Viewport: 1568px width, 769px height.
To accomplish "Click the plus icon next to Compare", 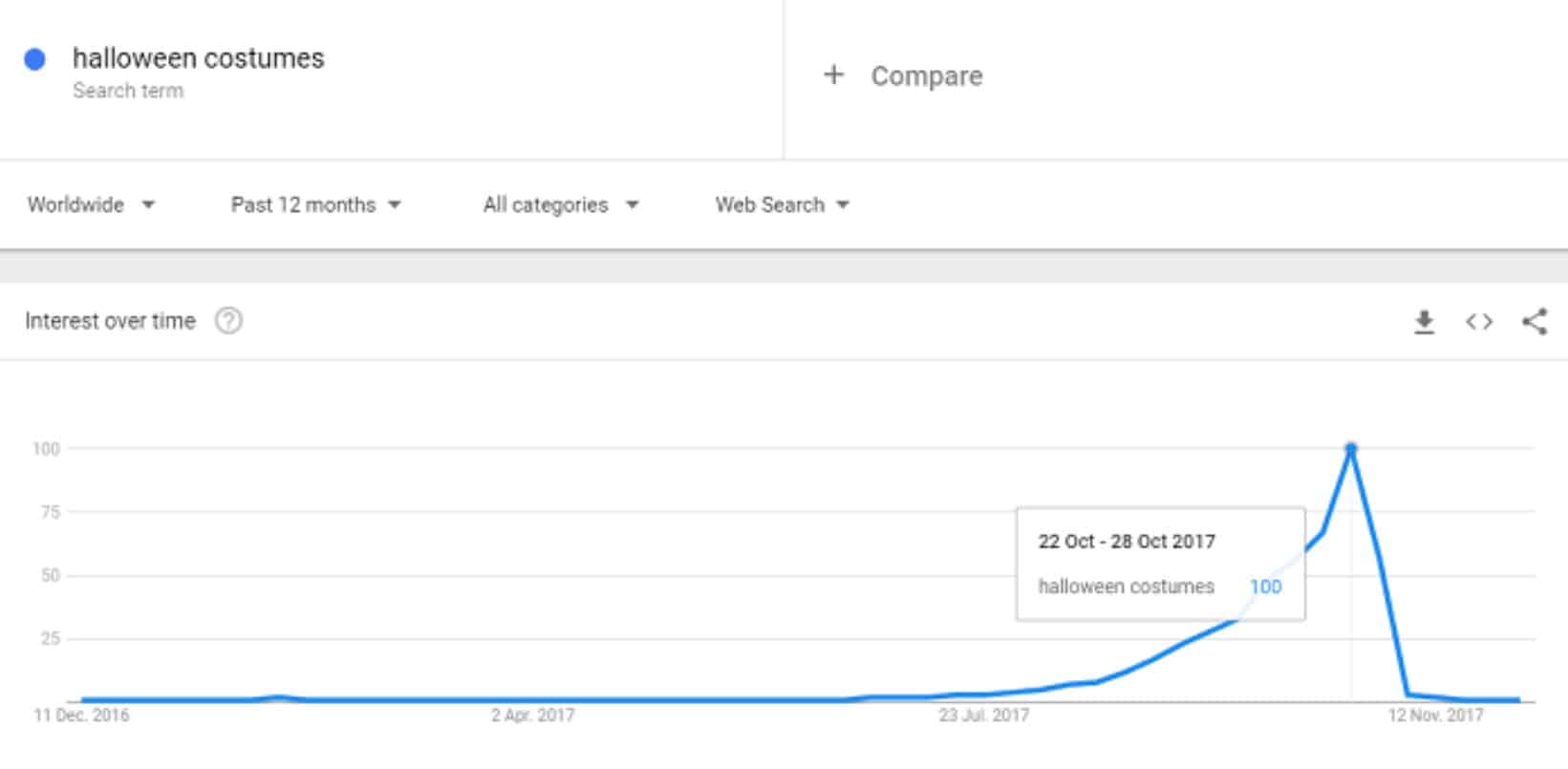I will [833, 75].
